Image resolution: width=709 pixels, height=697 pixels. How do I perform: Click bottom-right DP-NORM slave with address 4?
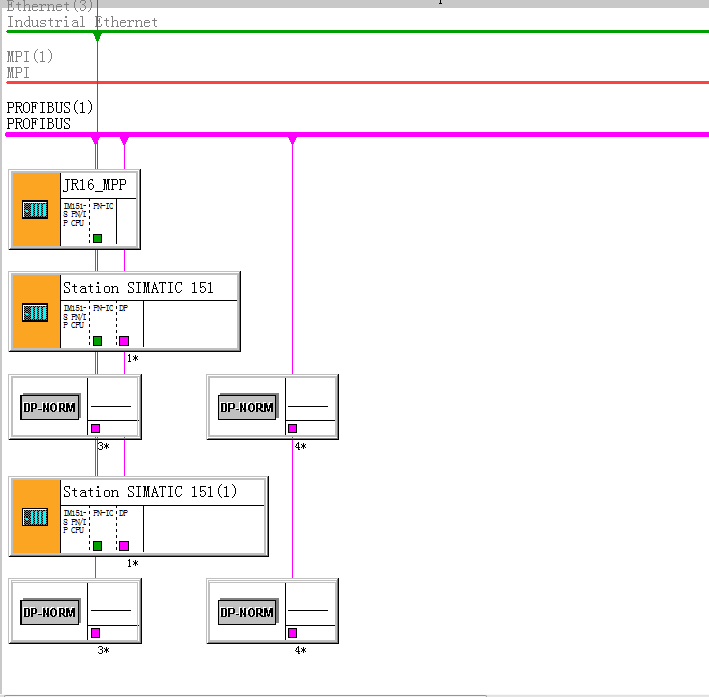[x=247, y=612]
